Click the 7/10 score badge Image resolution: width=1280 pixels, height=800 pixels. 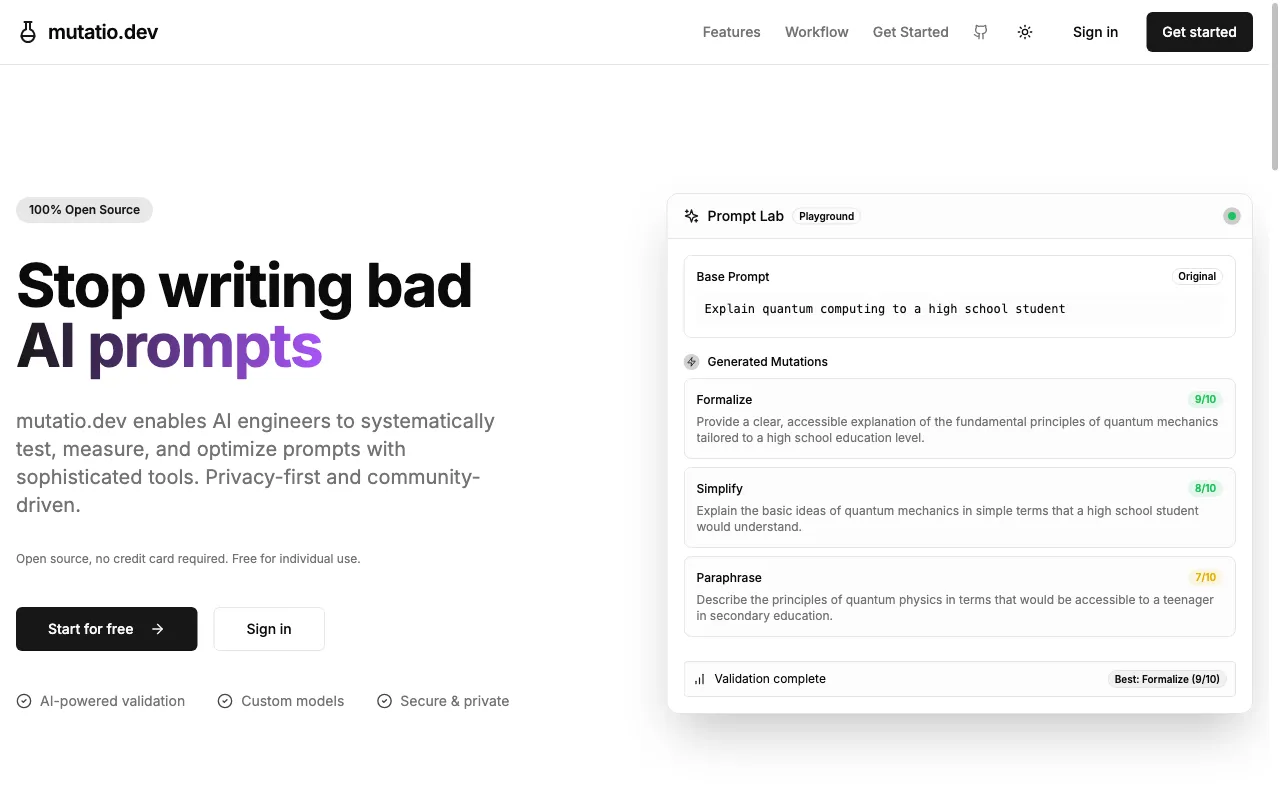point(1205,577)
